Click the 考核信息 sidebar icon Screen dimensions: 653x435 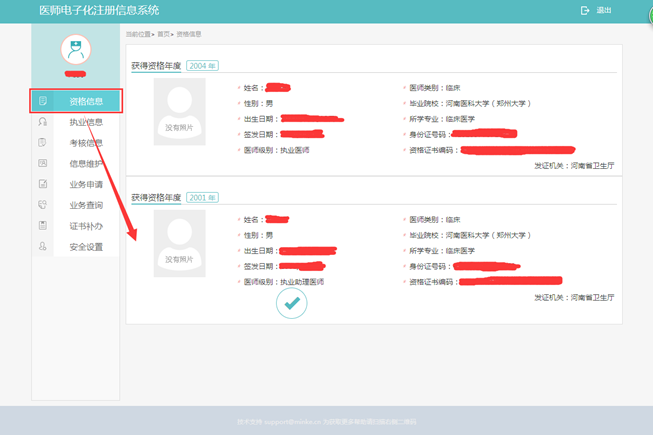43,143
